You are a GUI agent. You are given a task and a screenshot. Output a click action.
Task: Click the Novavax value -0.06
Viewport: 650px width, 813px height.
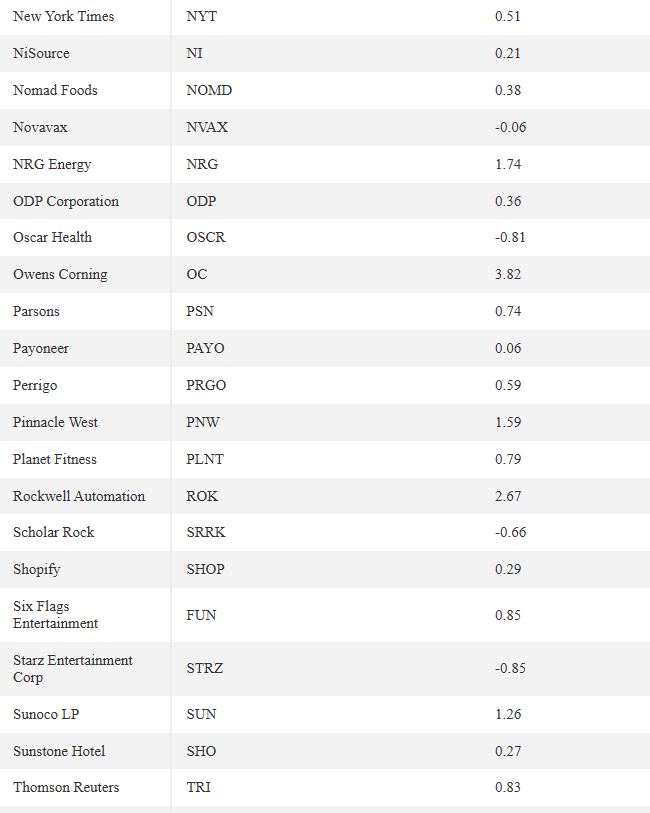pyautogui.click(x=510, y=127)
